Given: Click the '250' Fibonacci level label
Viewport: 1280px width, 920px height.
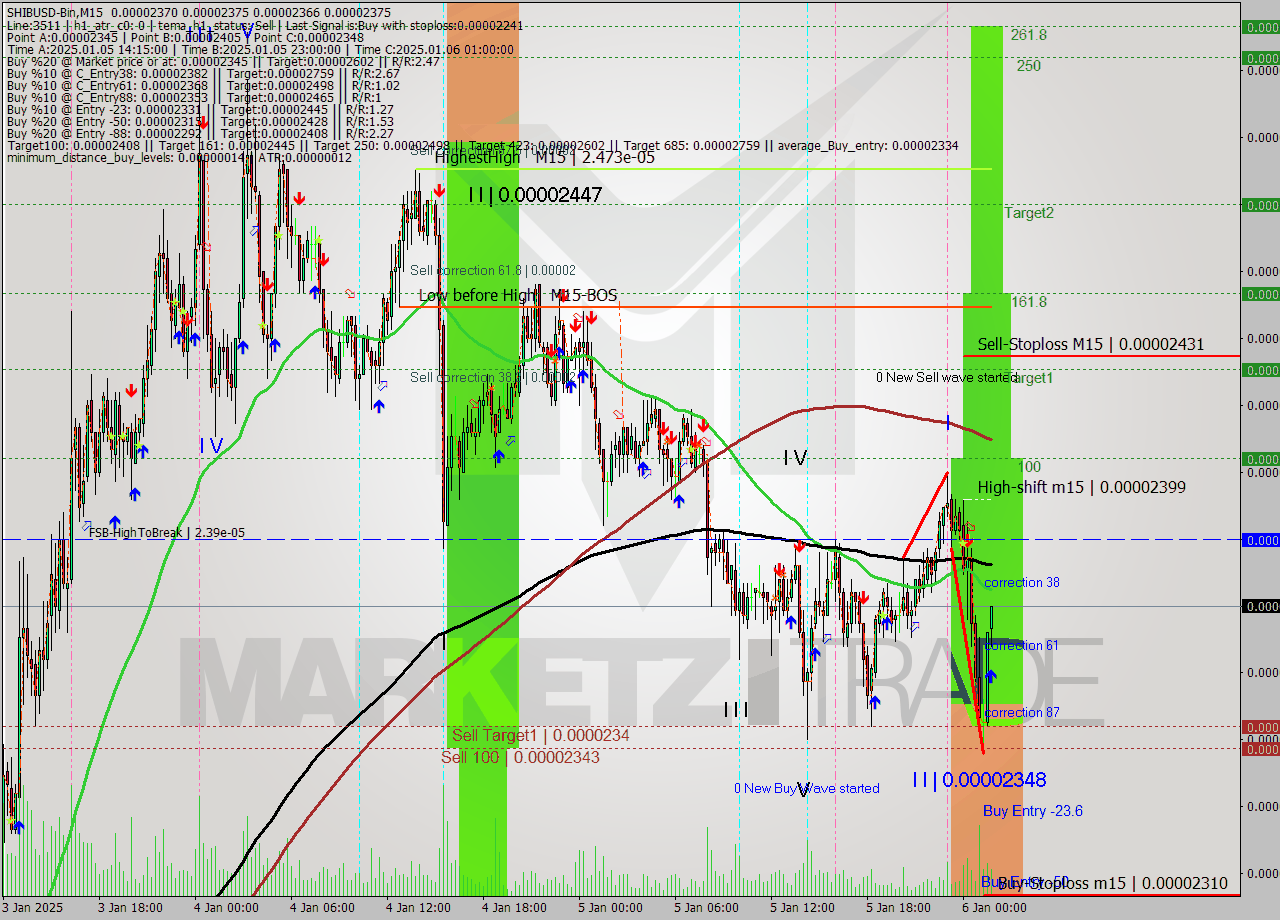Looking at the screenshot, I should point(1029,66).
